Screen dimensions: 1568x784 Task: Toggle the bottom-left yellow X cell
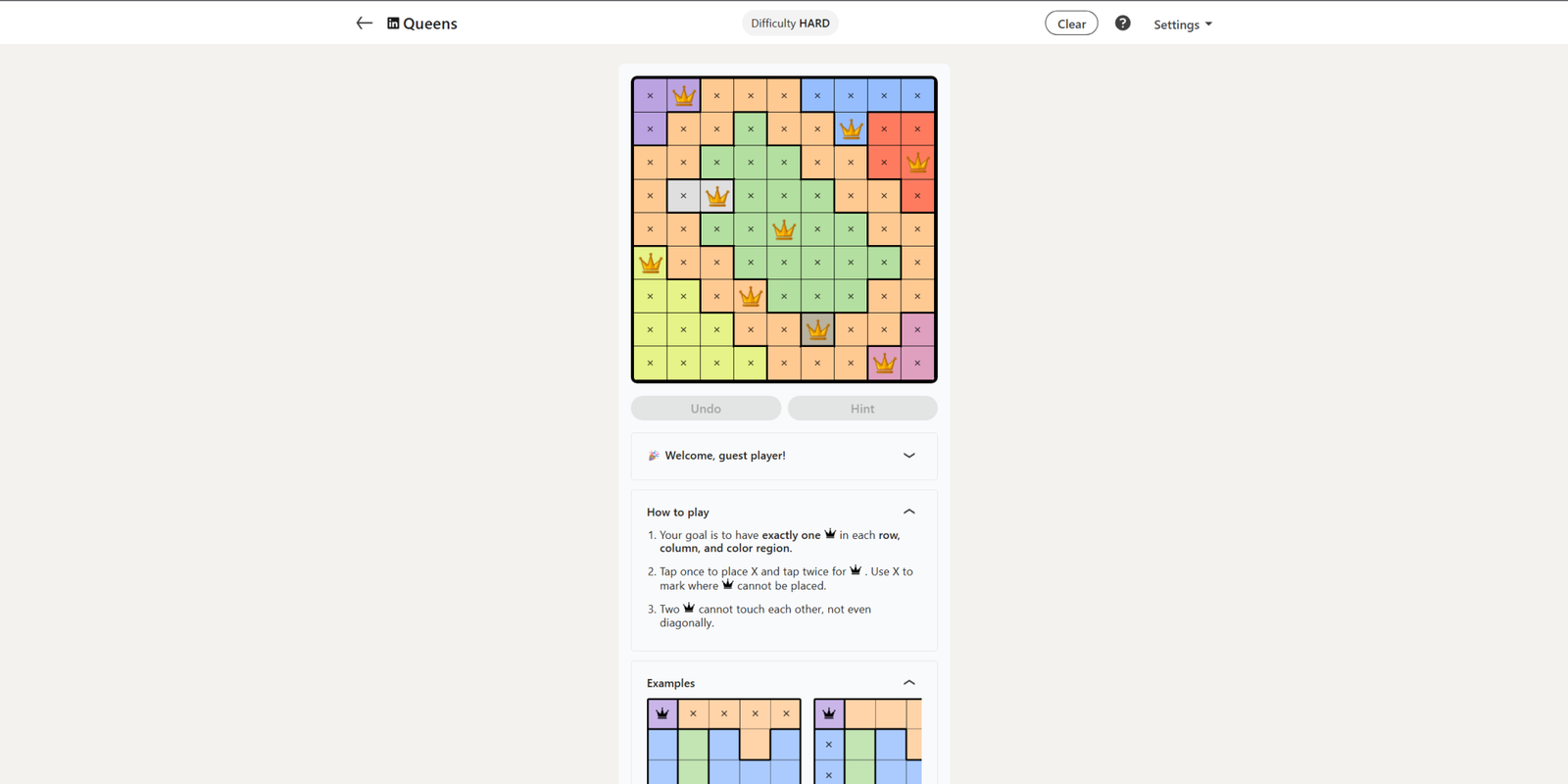pyautogui.click(x=651, y=364)
